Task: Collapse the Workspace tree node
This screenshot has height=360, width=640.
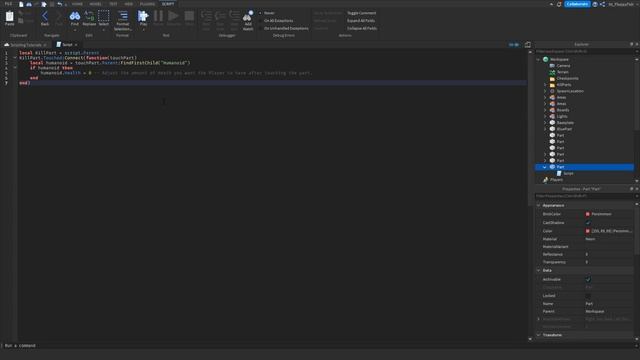Action: tap(538, 59)
